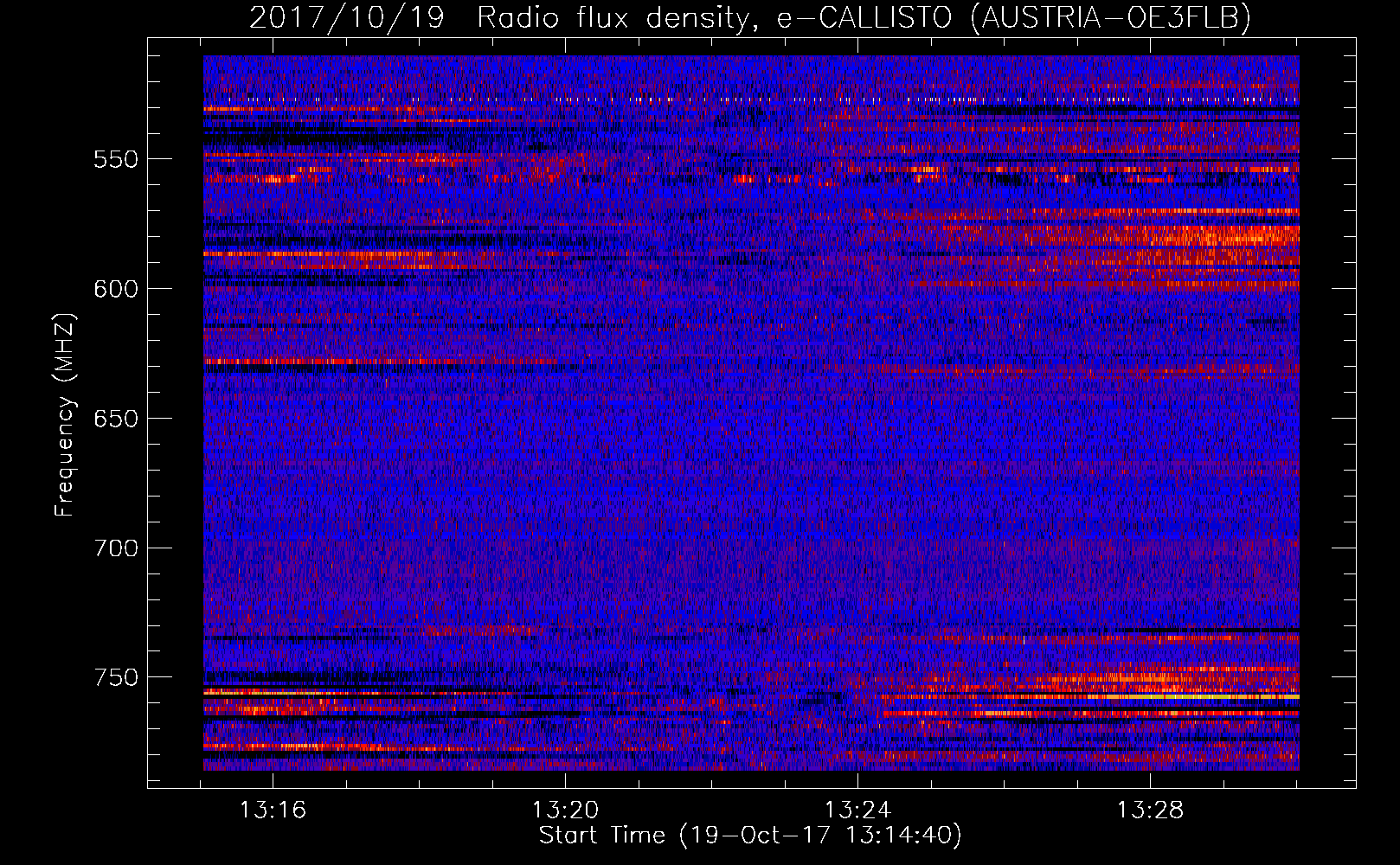
Task: Click the 700 frequency tick label
Action: coord(116,548)
